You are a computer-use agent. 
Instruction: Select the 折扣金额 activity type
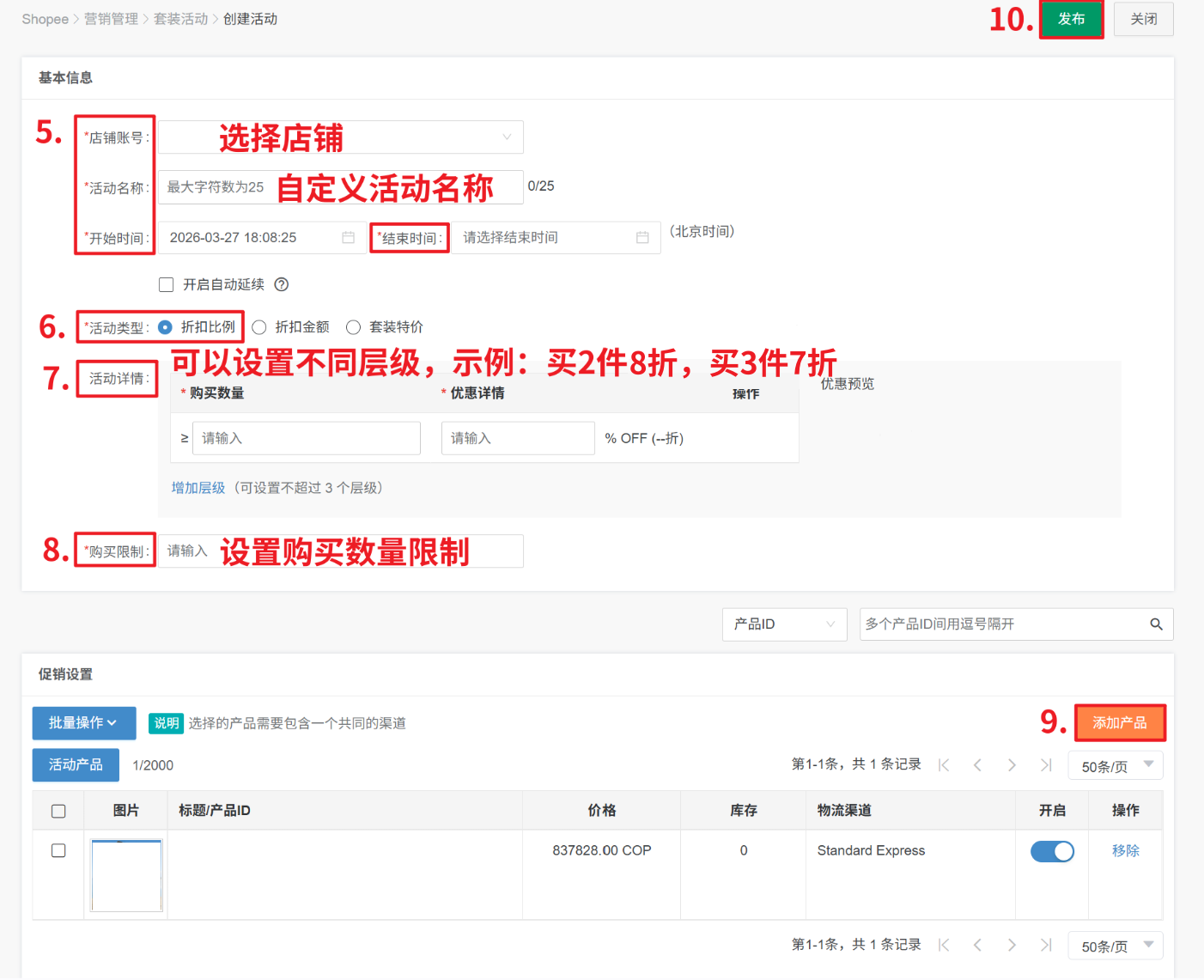259,327
